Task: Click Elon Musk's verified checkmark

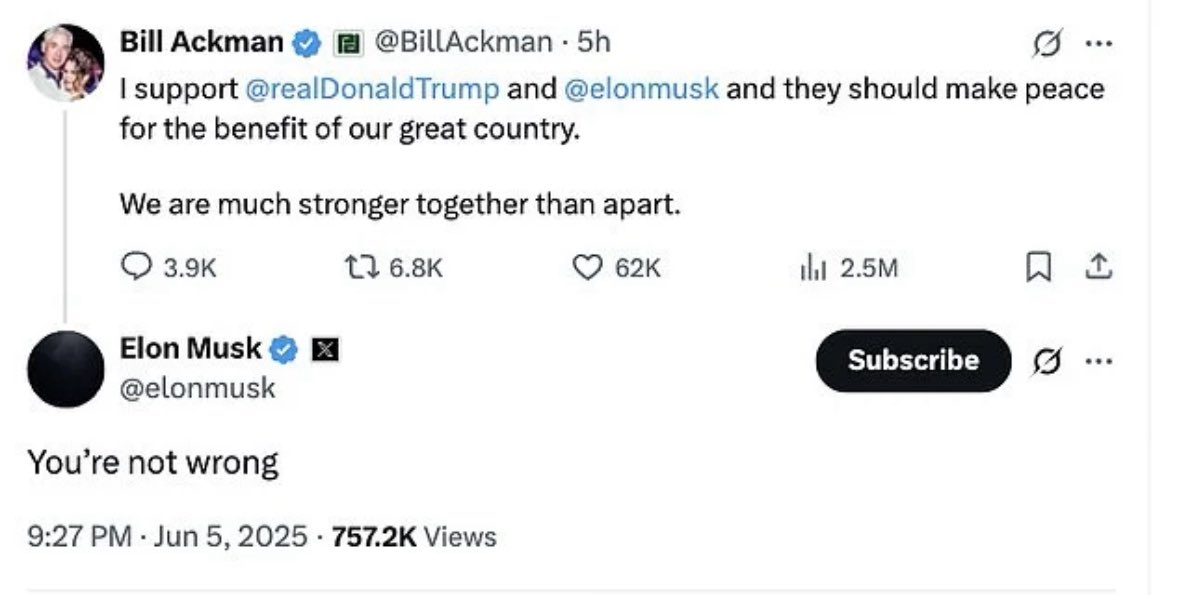Action: click(284, 349)
